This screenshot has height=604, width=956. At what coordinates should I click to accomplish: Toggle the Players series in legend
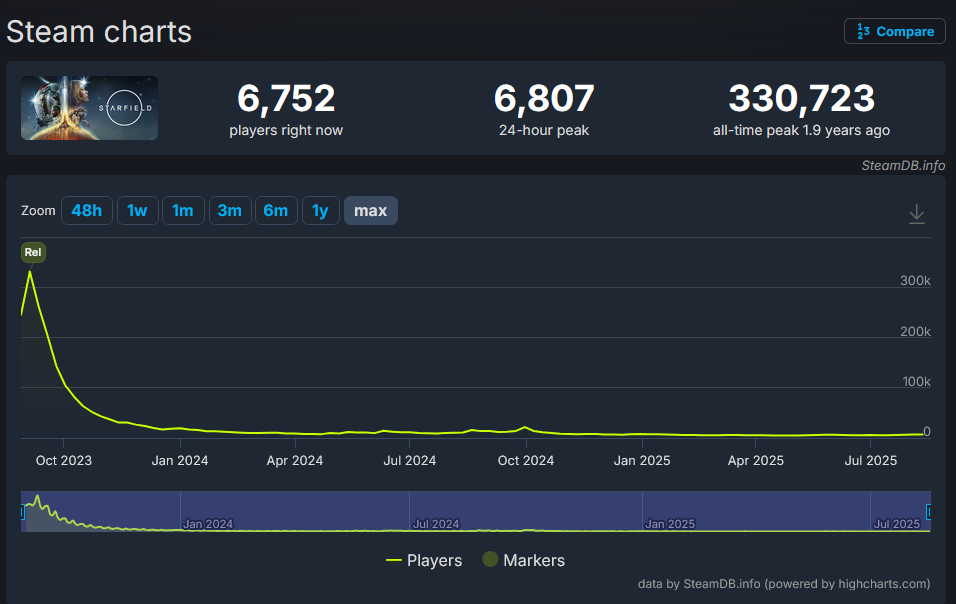424,560
